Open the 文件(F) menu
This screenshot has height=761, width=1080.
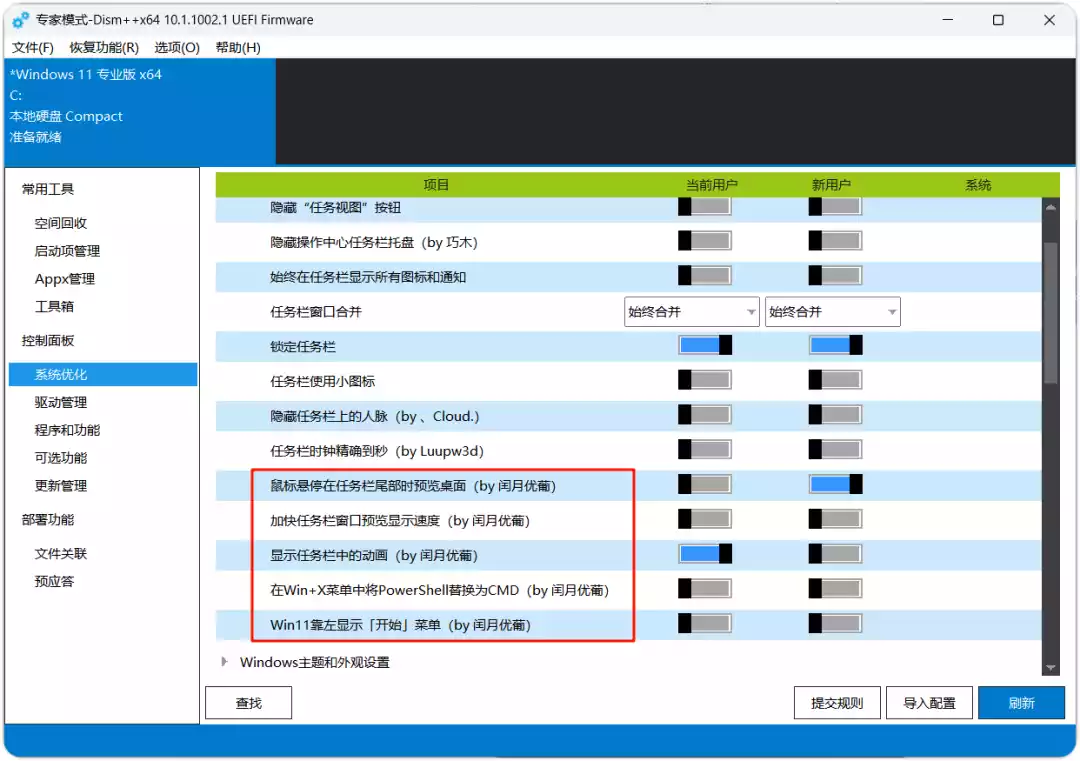click(33, 48)
